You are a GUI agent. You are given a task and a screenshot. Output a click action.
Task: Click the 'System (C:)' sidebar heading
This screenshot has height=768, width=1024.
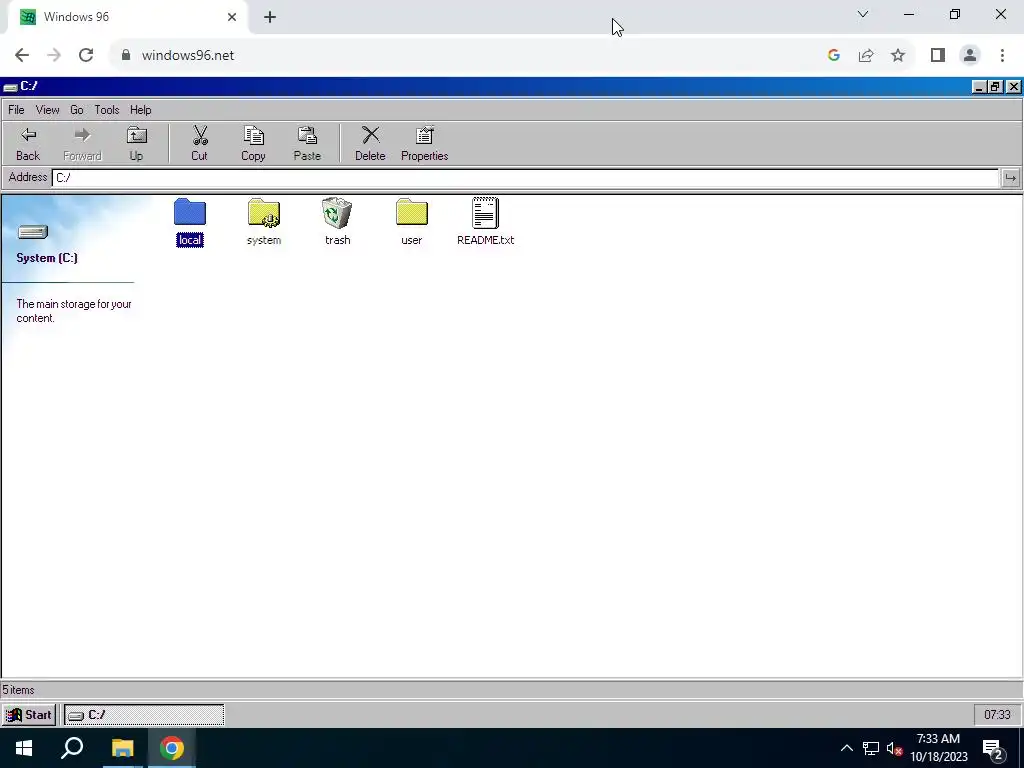[x=47, y=258]
